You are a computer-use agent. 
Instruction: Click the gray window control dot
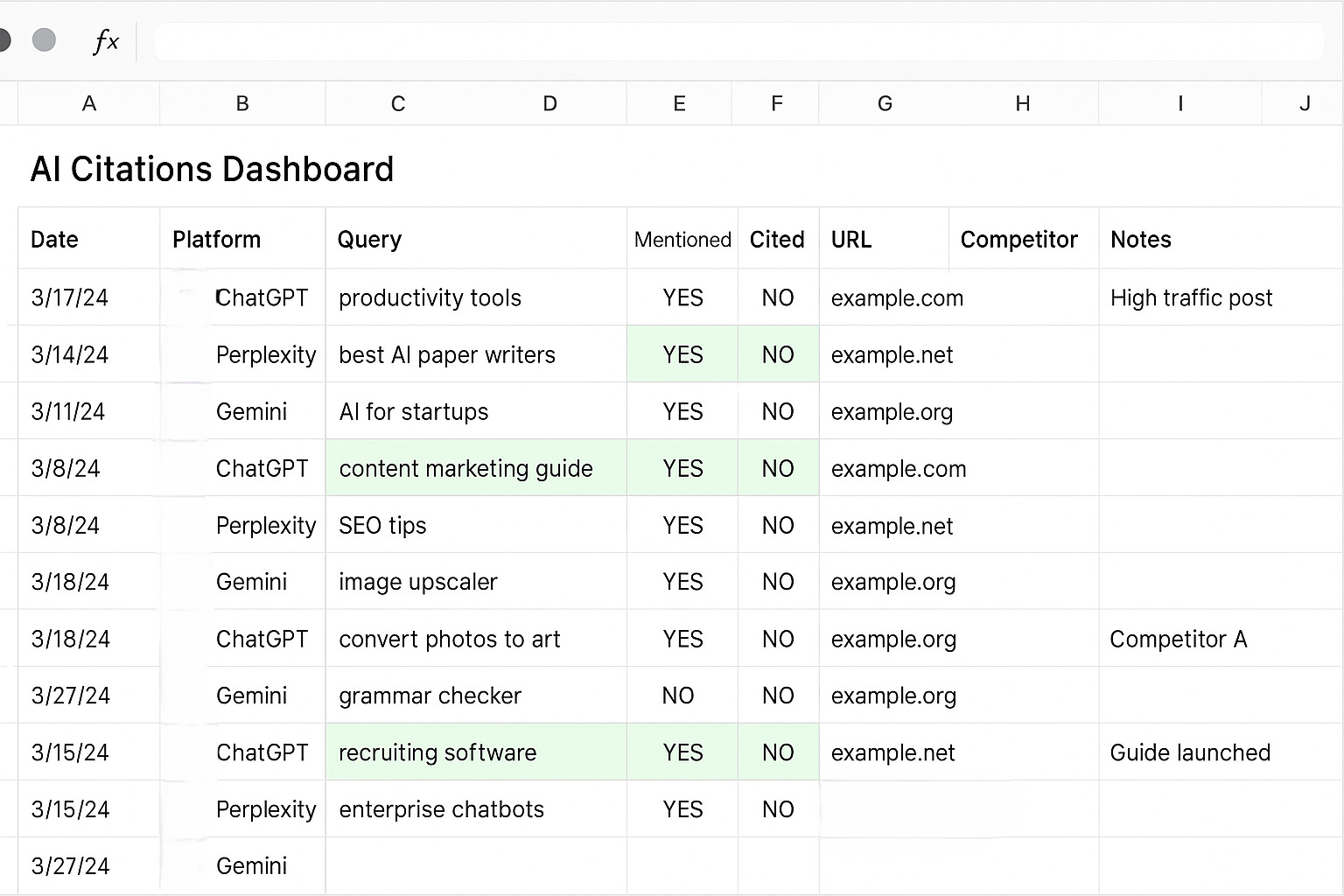(44, 40)
